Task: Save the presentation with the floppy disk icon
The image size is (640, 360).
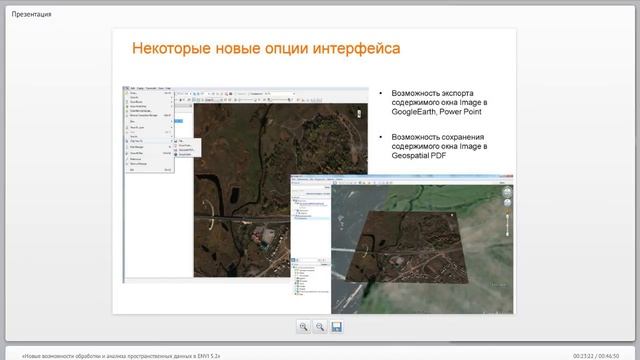Action: 336,327
